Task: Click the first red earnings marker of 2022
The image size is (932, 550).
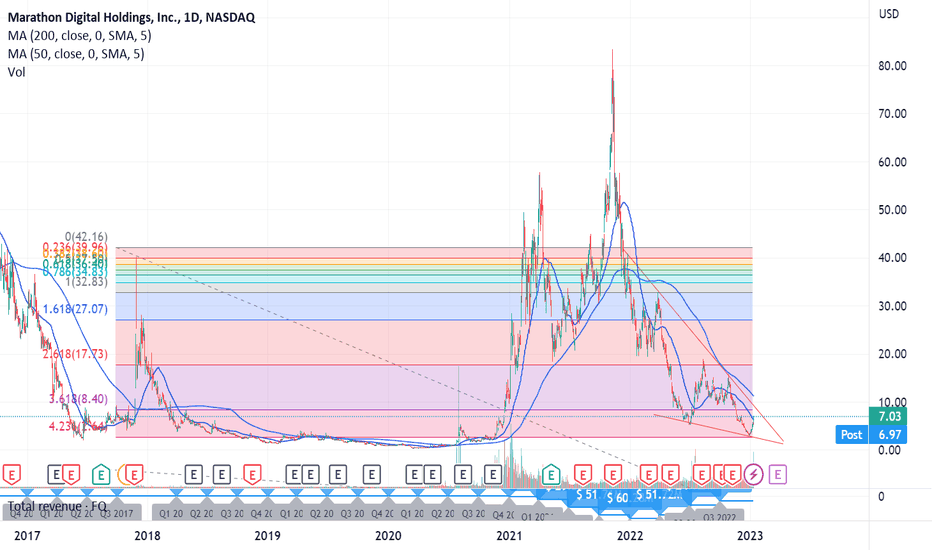Action: [648, 475]
